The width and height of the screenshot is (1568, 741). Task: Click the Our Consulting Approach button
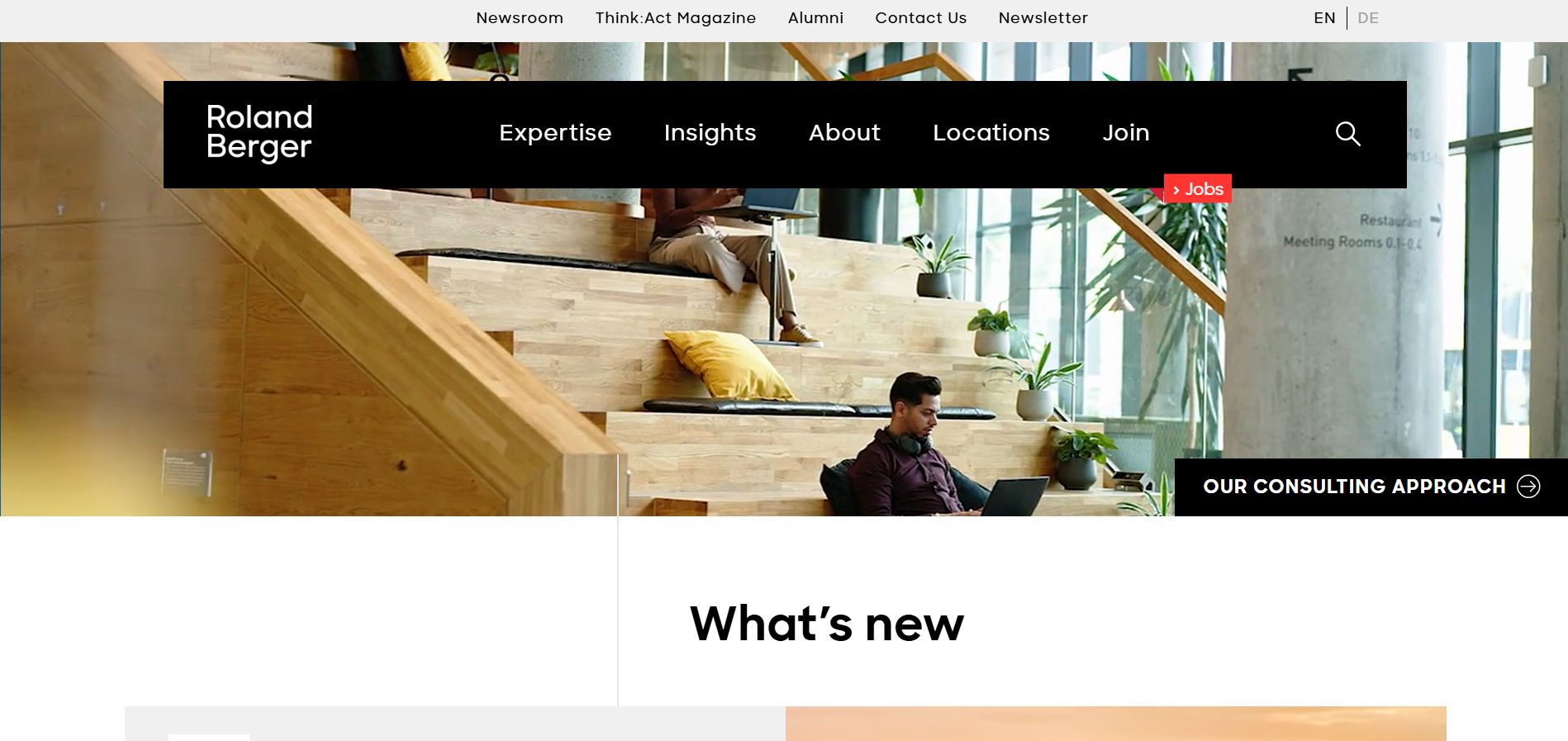(x=1371, y=487)
